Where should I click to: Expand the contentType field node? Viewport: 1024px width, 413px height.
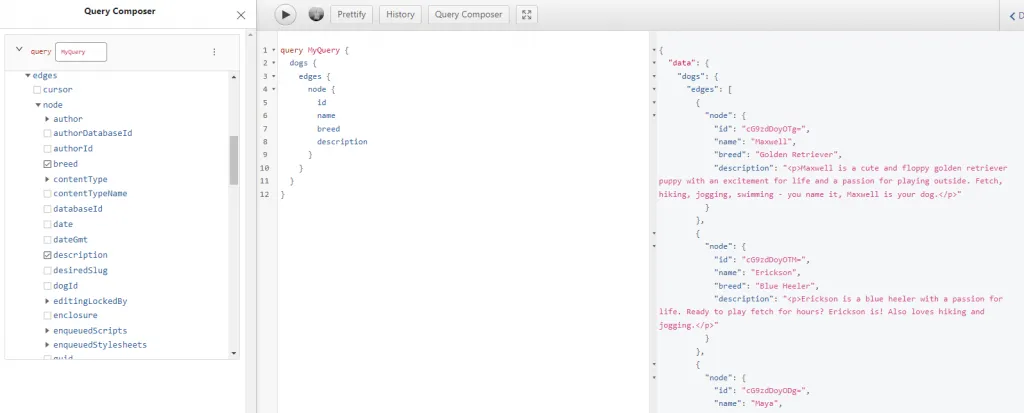[x=47, y=179]
